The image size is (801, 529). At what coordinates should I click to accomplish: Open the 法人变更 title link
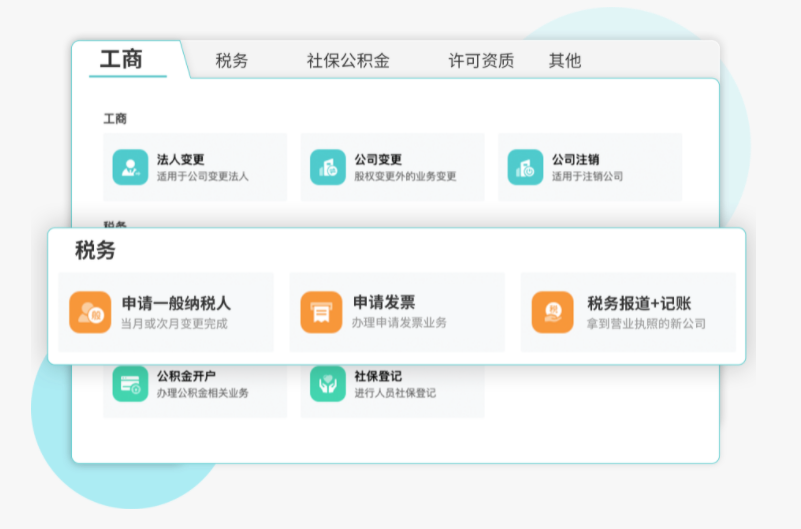pyautogui.click(x=181, y=159)
